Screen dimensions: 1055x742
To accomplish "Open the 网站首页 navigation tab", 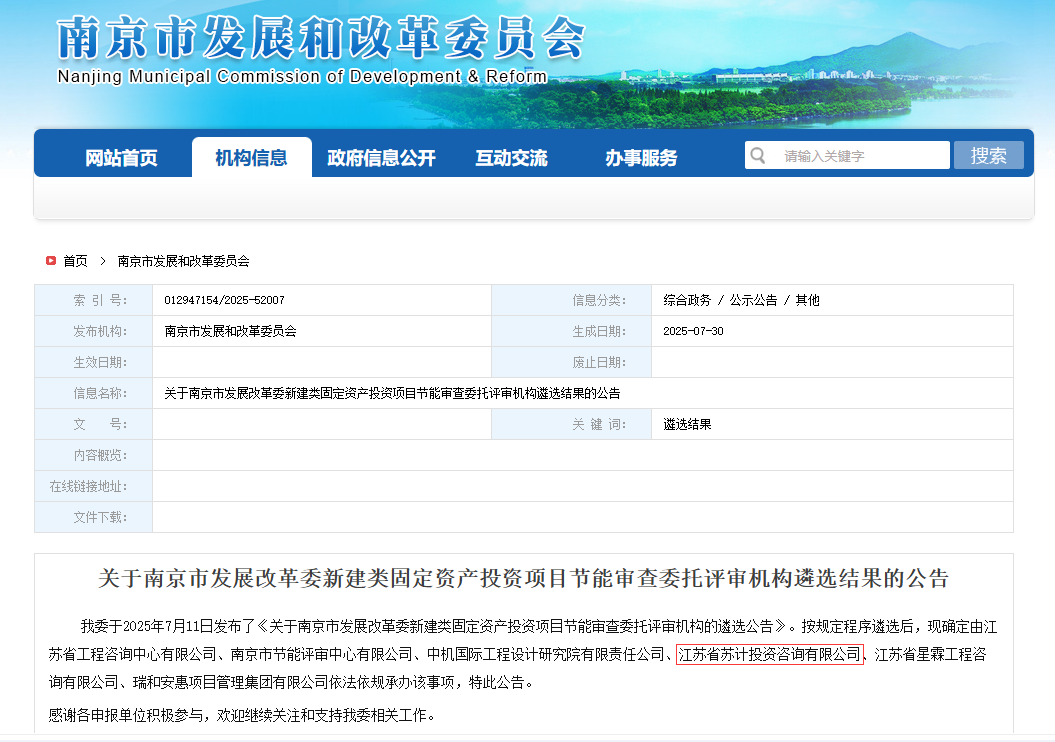I will tap(121, 158).
